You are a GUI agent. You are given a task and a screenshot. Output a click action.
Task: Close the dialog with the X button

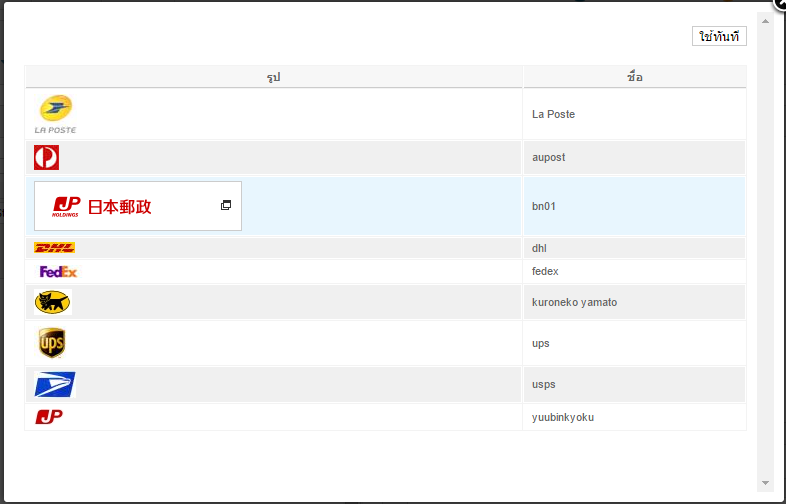(x=780, y=3)
